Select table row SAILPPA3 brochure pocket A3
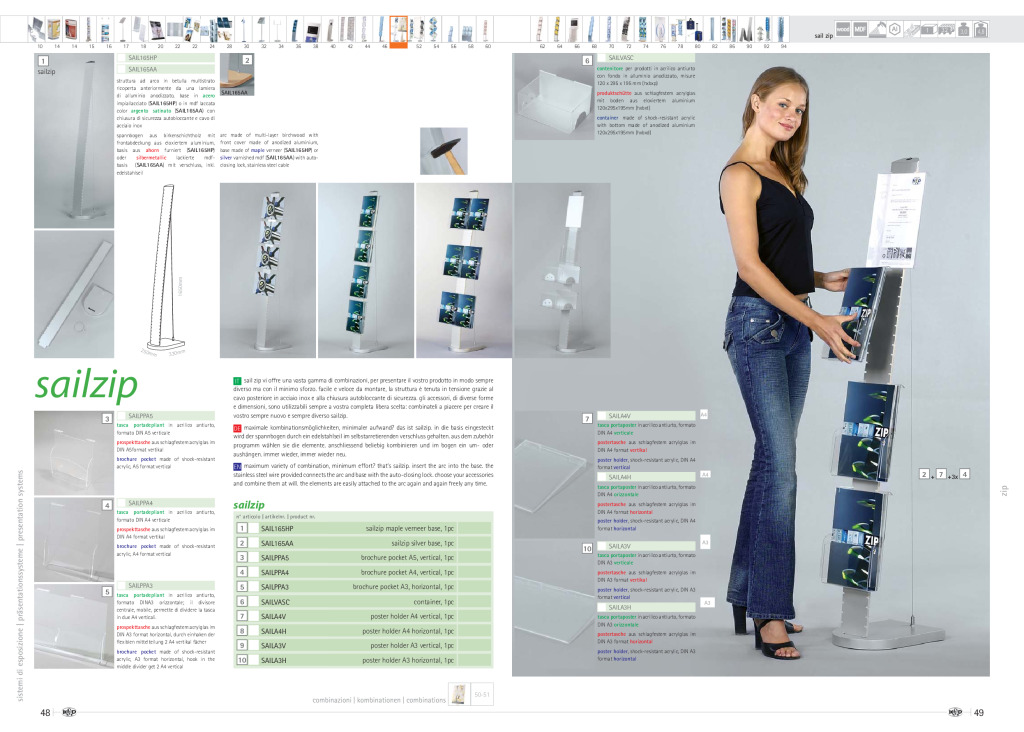 click(x=363, y=587)
